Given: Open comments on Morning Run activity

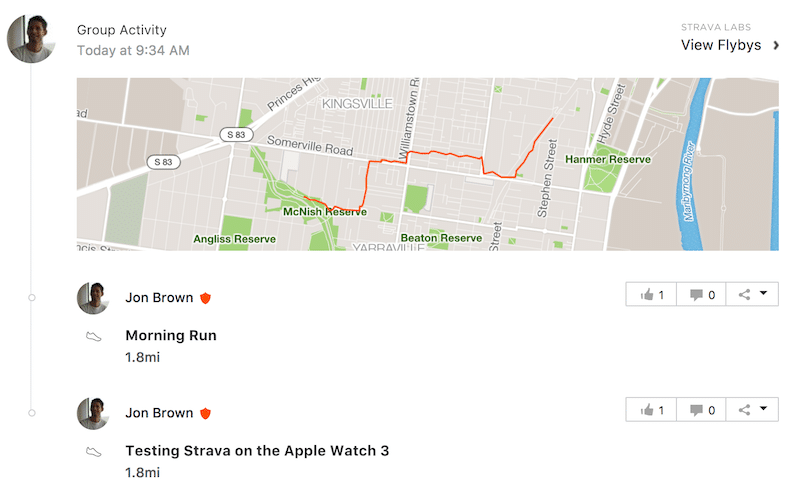Looking at the screenshot, I should coord(702,294).
